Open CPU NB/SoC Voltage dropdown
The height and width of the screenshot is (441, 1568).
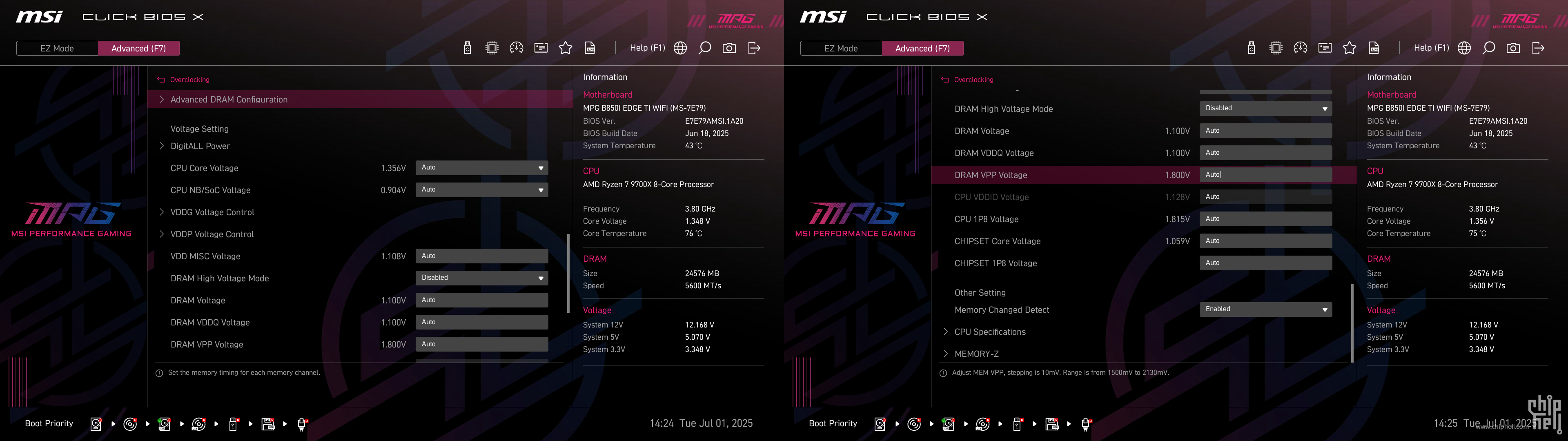point(481,190)
